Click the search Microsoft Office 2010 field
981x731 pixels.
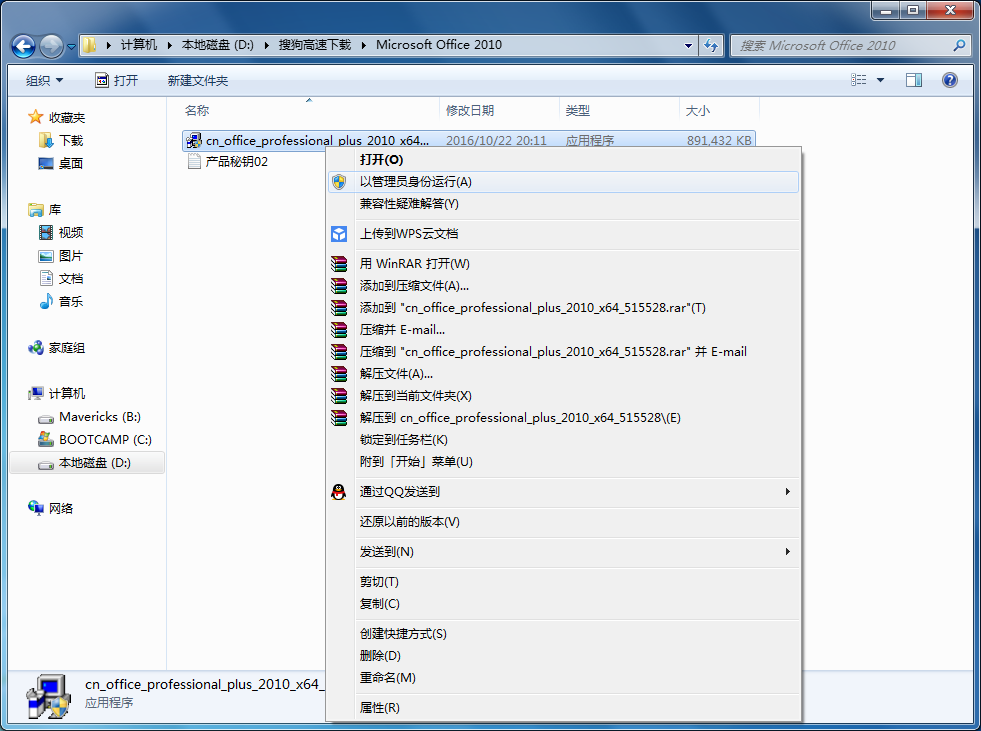[x=850, y=45]
